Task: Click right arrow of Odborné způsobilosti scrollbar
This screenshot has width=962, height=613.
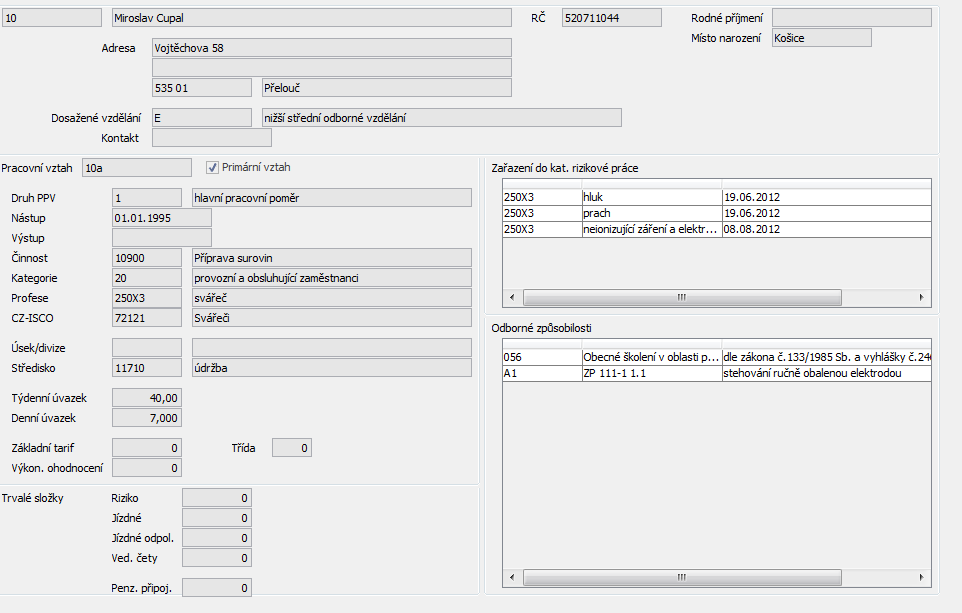Action: click(923, 577)
